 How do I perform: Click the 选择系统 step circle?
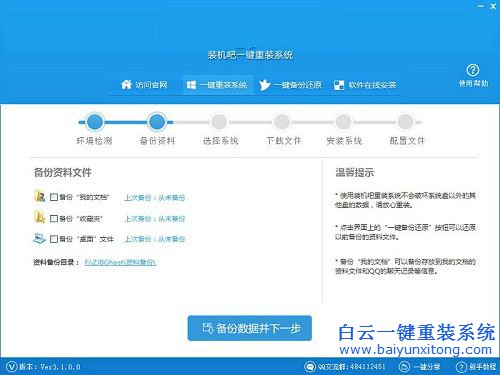coord(219,122)
